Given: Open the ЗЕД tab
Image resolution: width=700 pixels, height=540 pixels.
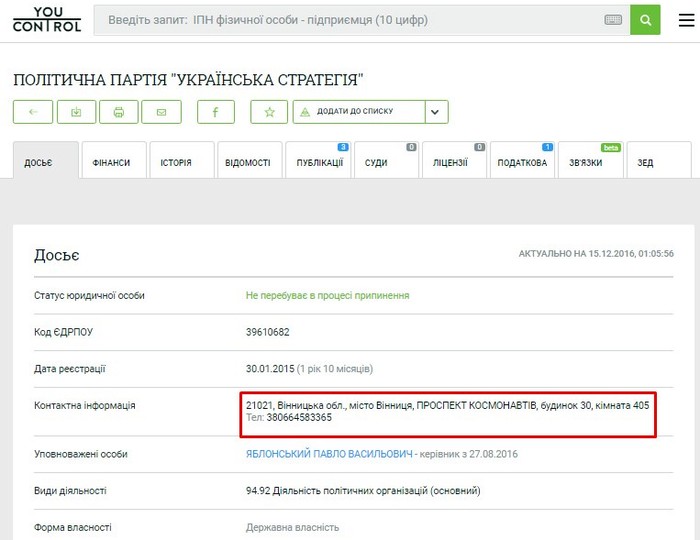Looking at the screenshot, I should pyautogui.click(x=659, y=160).
